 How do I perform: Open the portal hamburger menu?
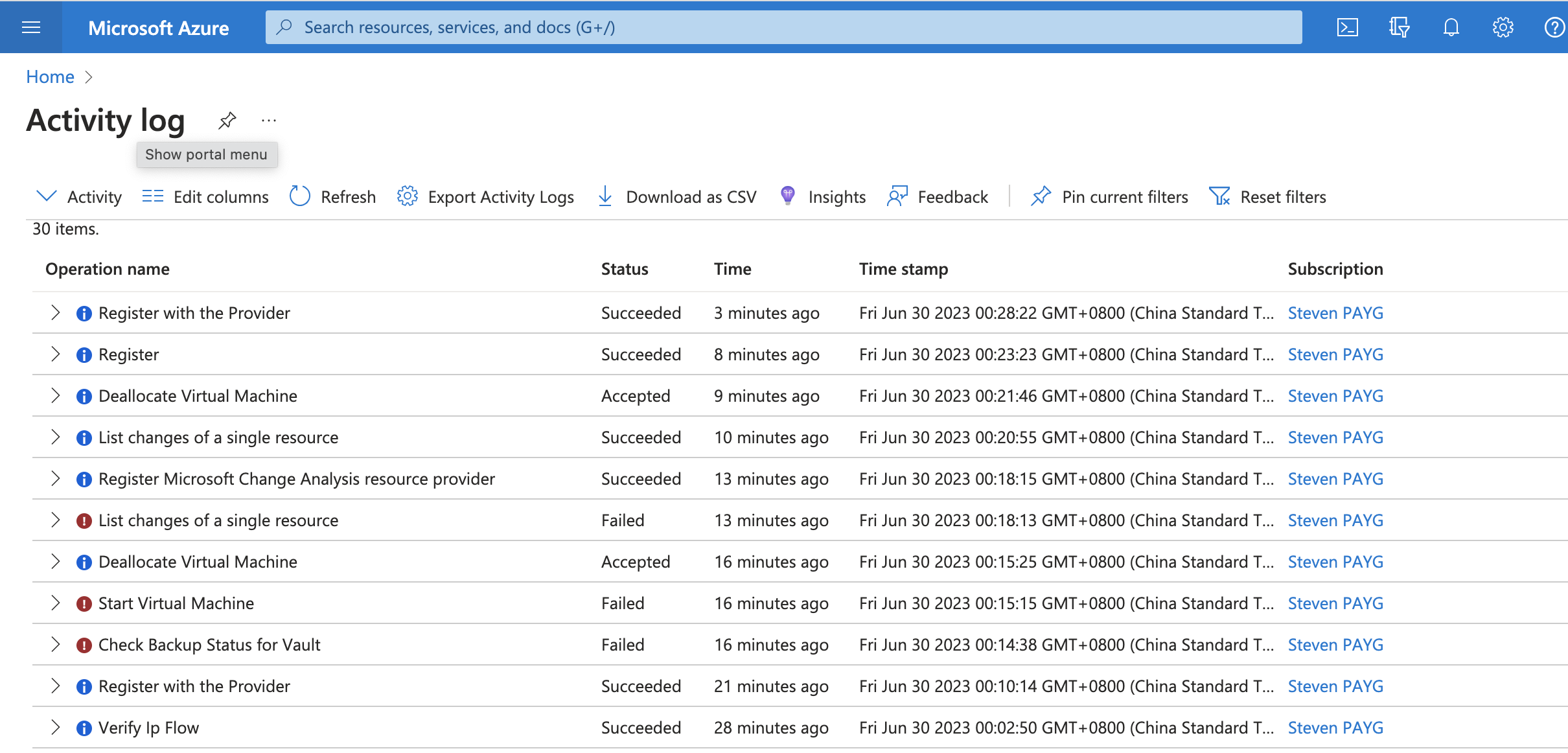[31, 27]
